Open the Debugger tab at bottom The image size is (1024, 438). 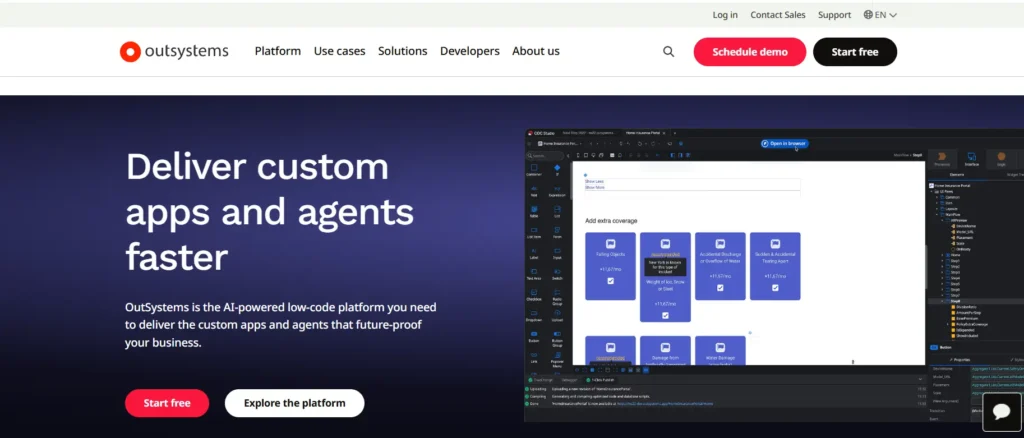click(x=569, y=380)
